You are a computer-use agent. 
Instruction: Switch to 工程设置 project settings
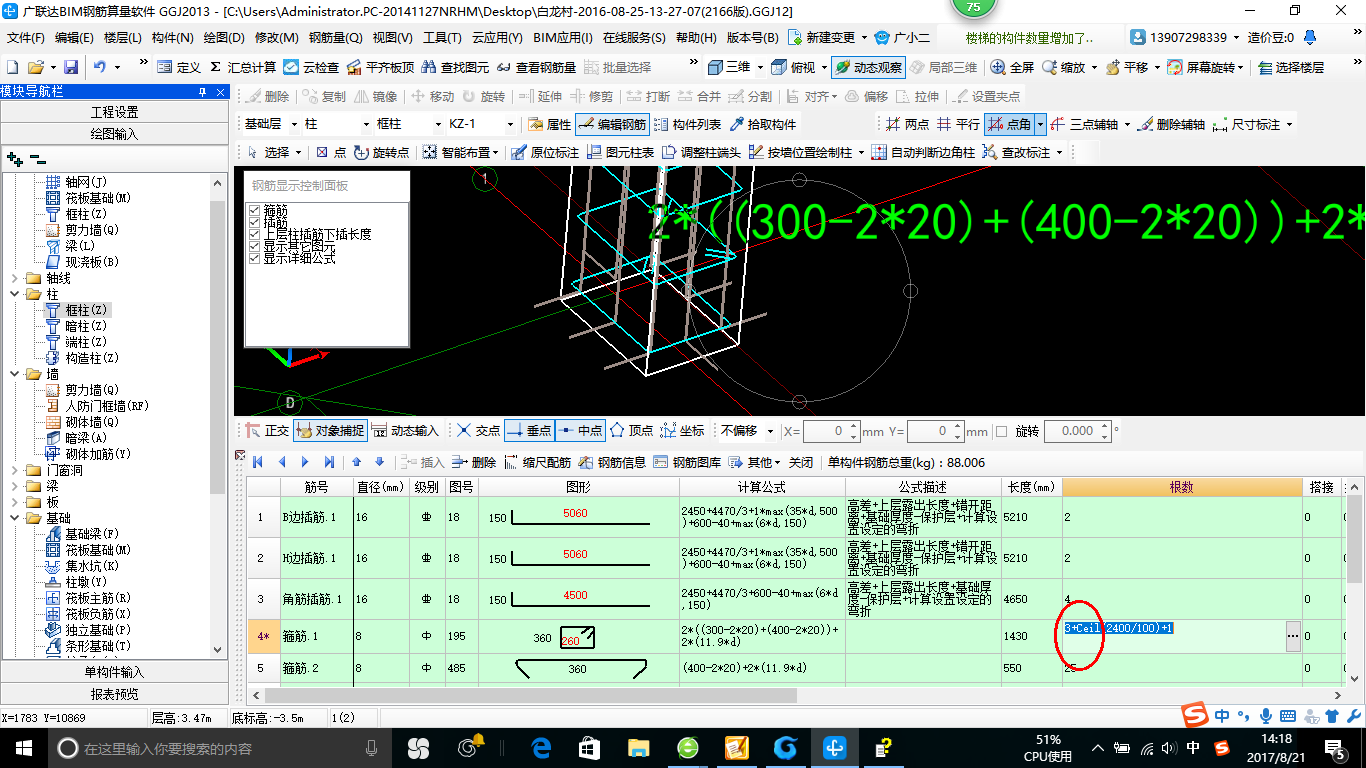coord(114,112)
